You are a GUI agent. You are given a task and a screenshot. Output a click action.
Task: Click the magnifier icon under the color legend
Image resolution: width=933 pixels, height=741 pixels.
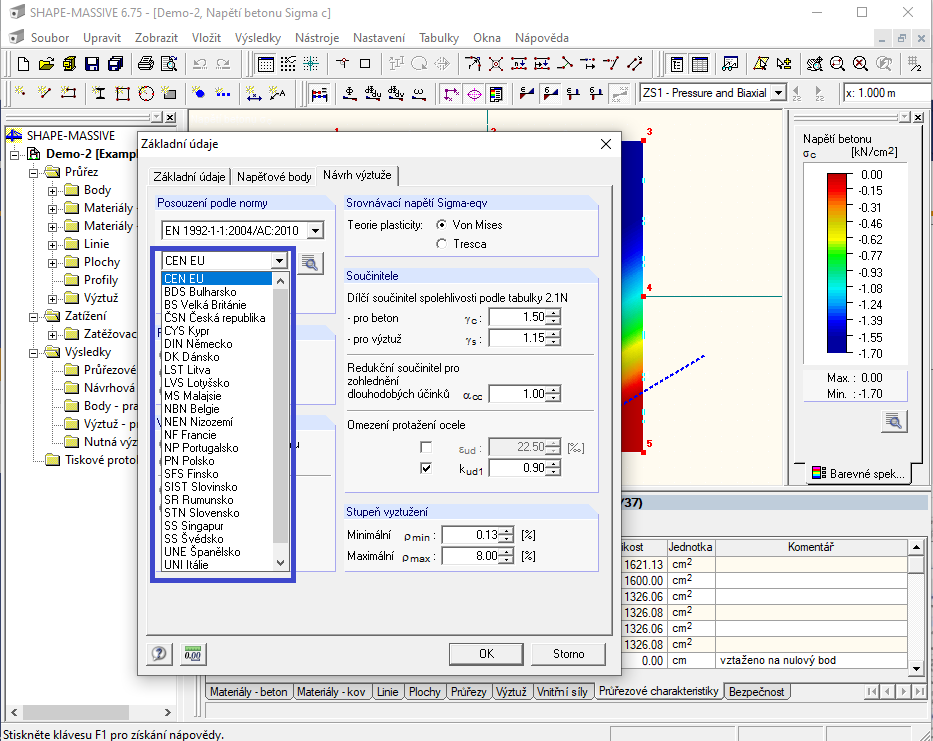[893, 421]
